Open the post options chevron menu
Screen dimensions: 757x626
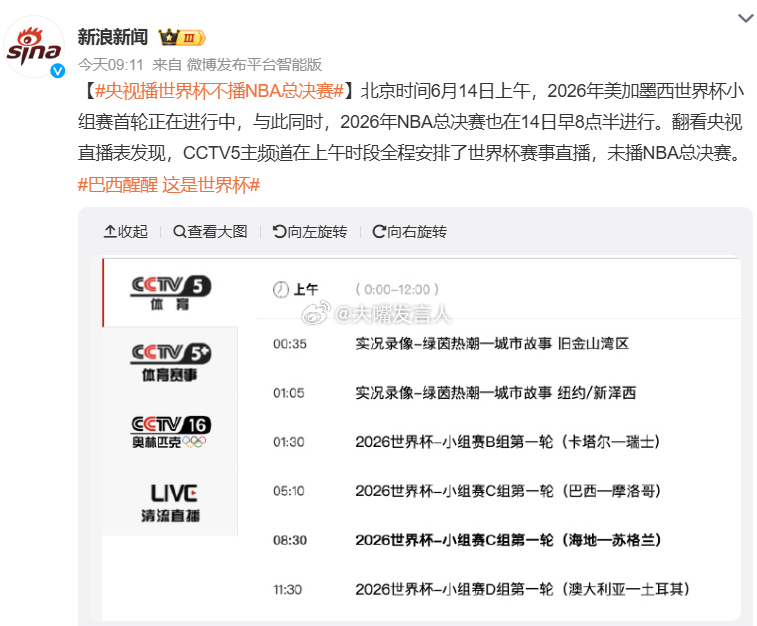[x=745, y=18]
